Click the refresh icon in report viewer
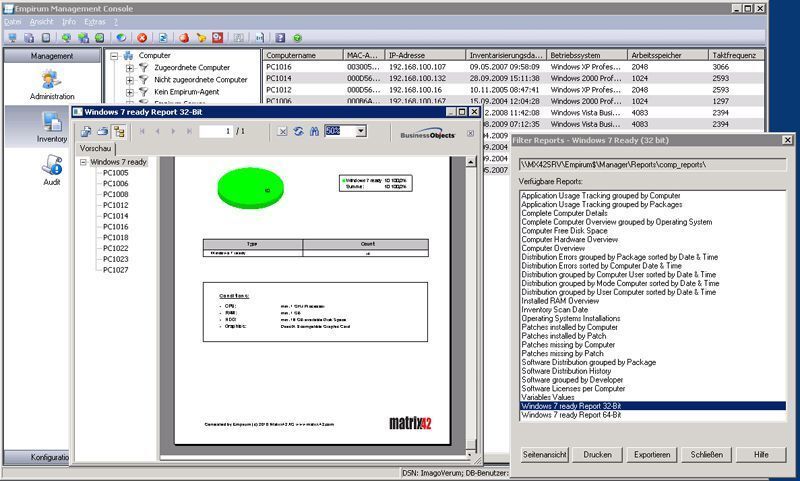 click(298, 132)
